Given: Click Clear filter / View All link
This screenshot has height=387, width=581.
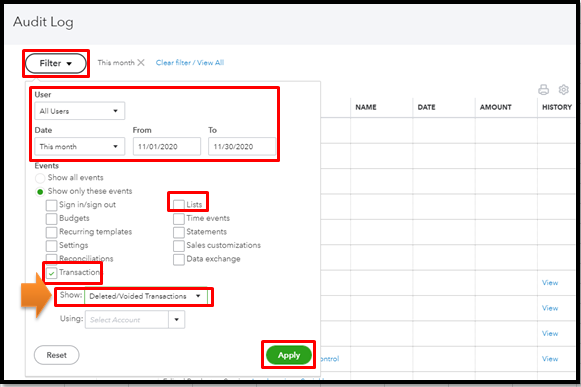Looking at the screenshot, I should (x=190, y=63).
